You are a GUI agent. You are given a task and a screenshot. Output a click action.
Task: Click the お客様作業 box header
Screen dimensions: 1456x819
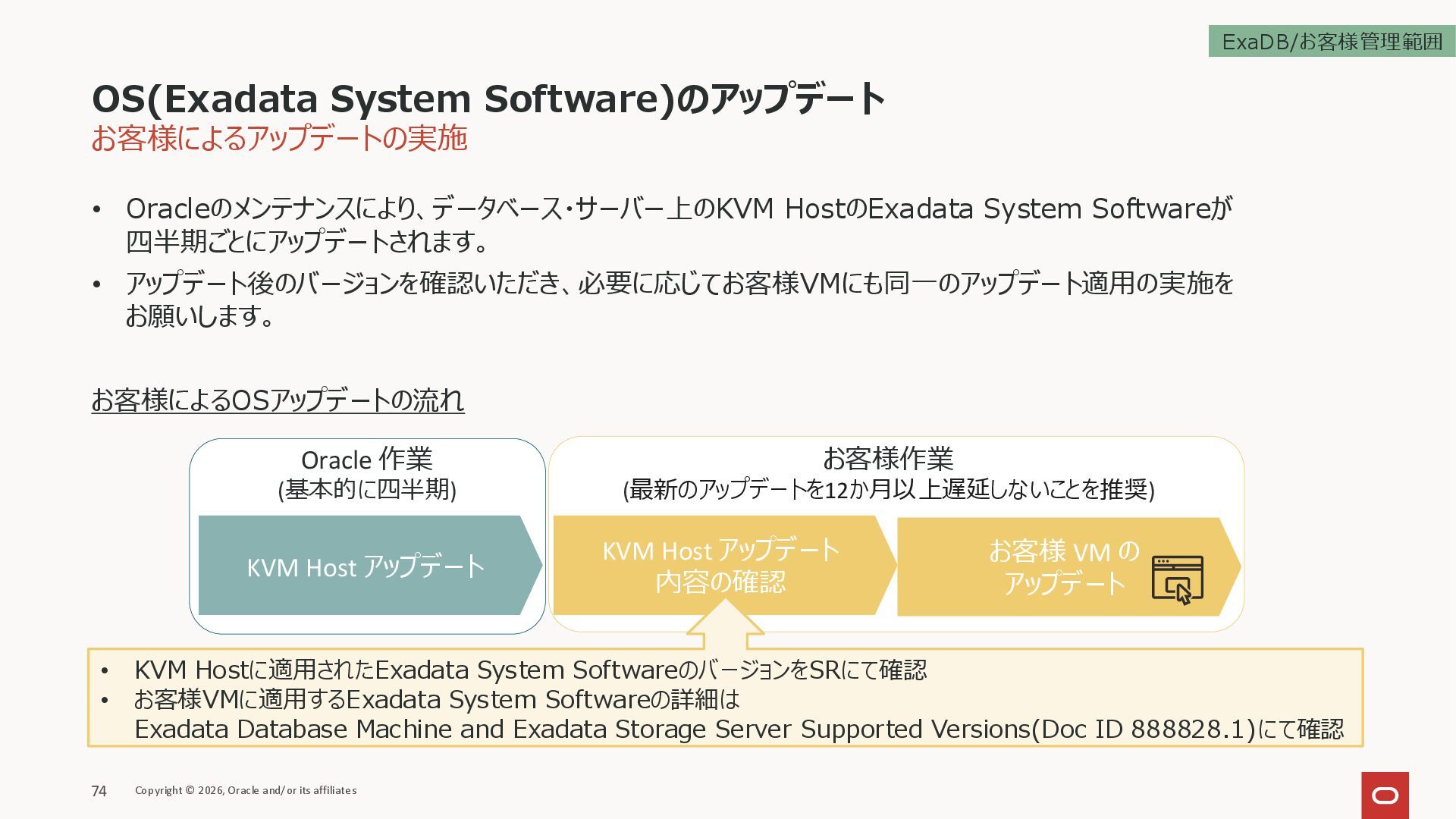[x=887, y=458]
